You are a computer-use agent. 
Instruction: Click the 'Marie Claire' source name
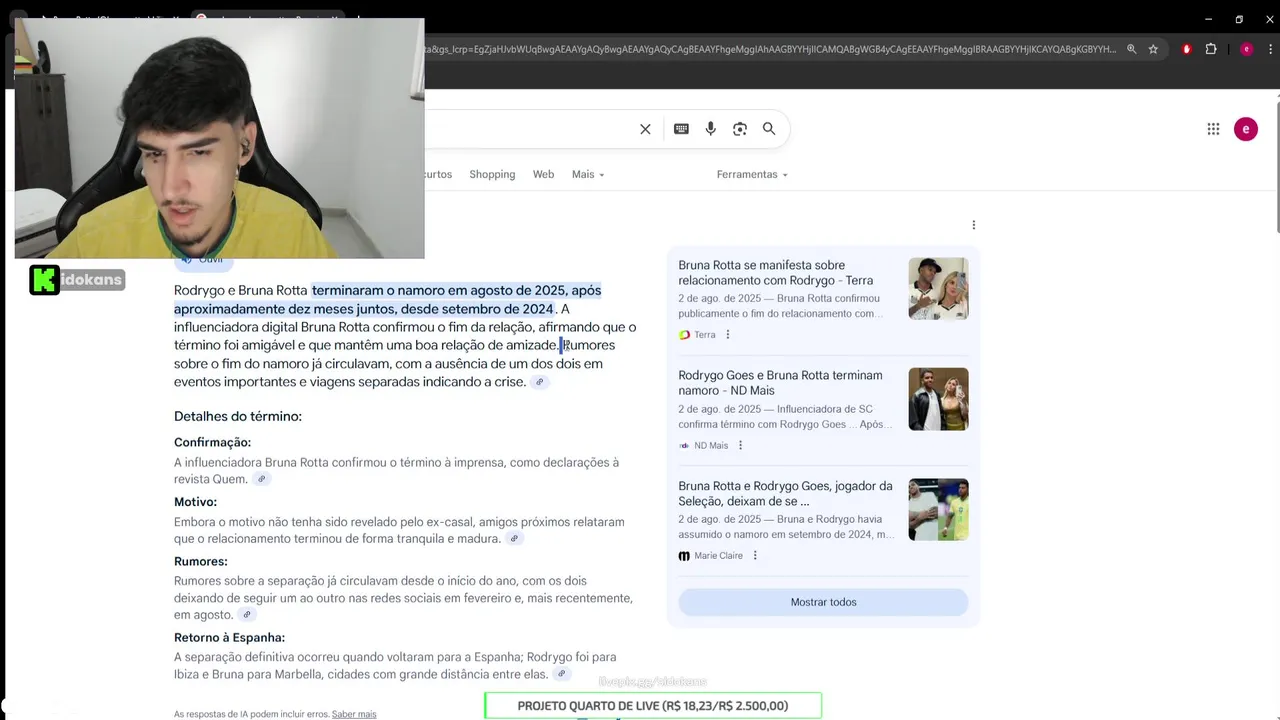[718, 556]
